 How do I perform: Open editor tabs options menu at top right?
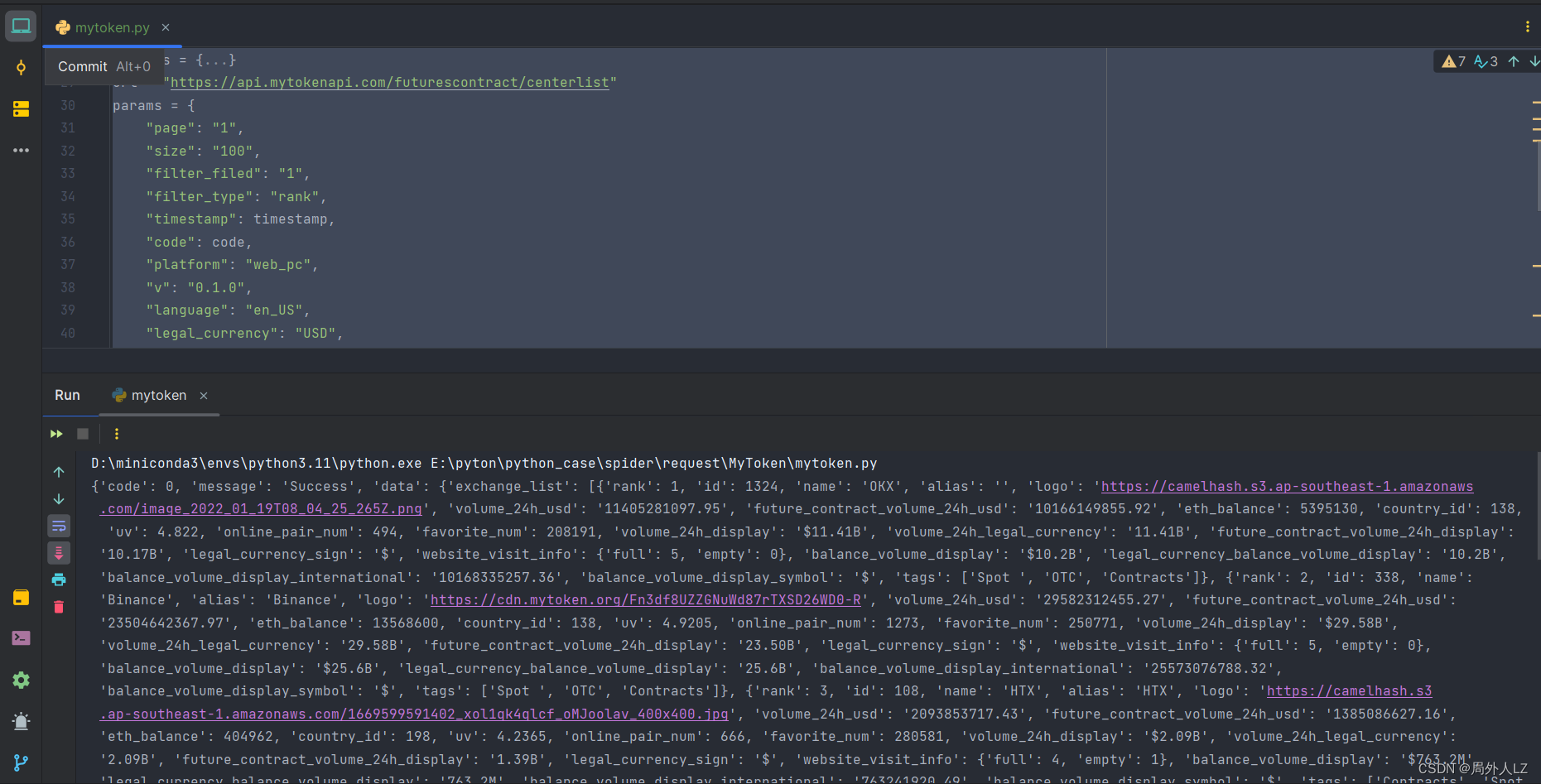[x=1528, y=26]
